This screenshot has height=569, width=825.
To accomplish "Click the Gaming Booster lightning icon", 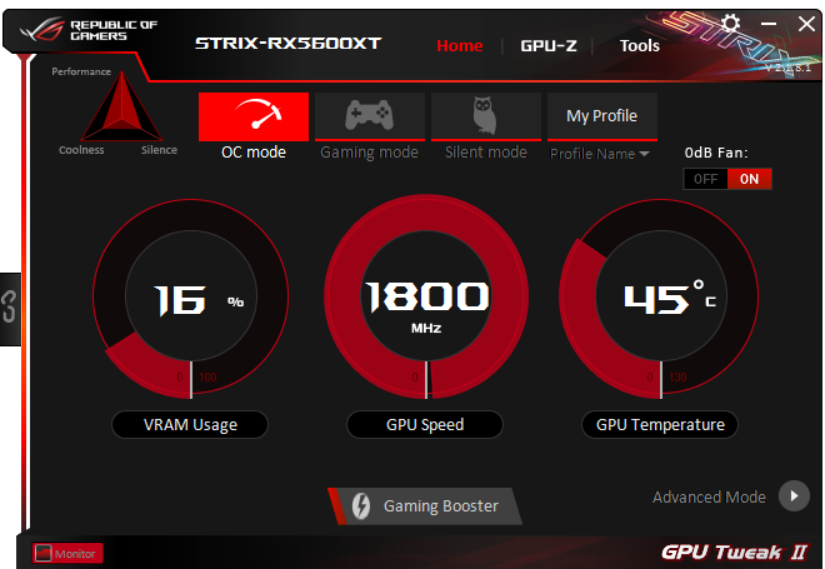I will pos(361,506).
